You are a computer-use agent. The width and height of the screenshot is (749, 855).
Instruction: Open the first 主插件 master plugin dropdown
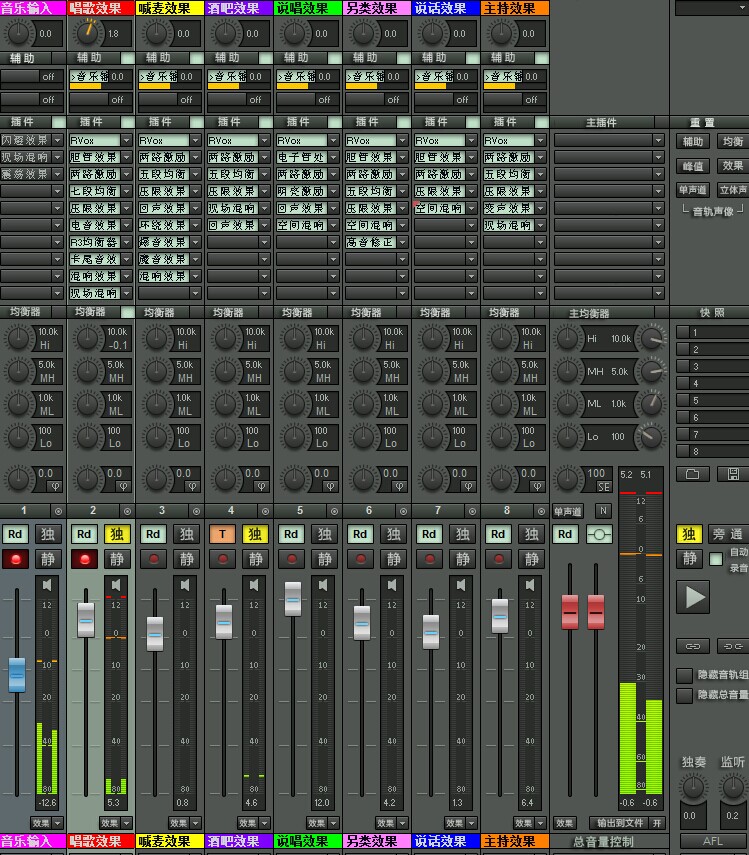[659, 140]
